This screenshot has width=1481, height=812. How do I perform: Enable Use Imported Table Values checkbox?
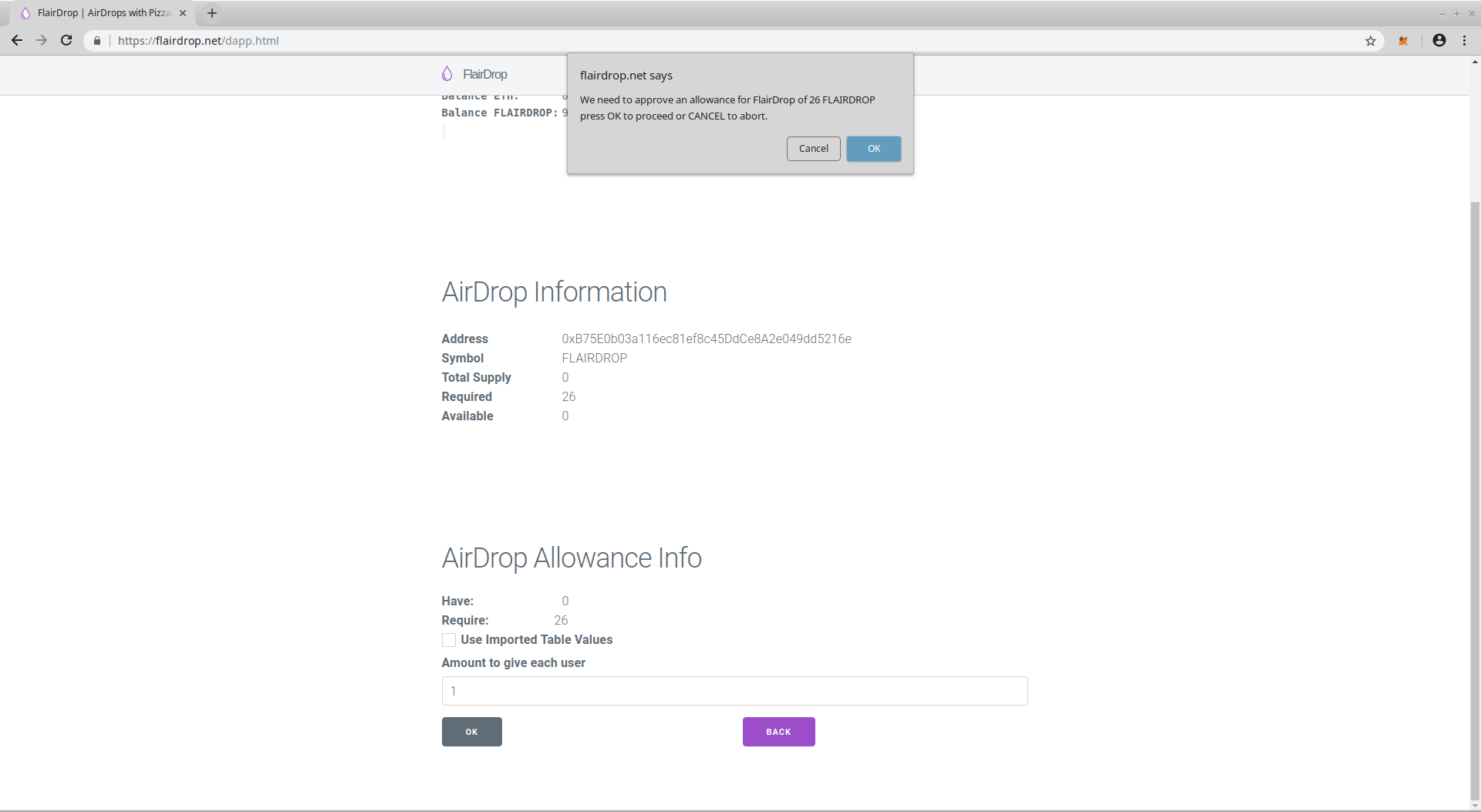(449, 640)
